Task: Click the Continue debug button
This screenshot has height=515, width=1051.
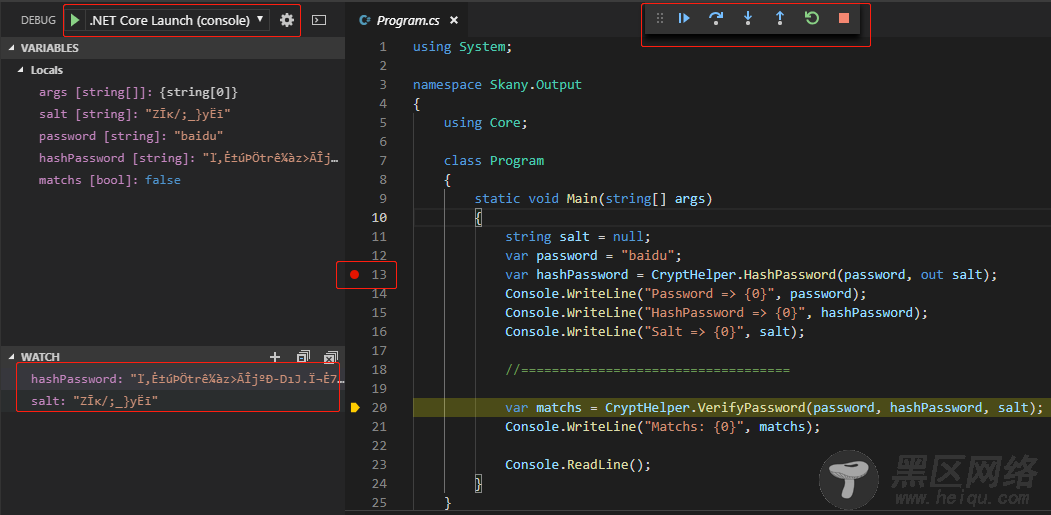Action: 684,19
